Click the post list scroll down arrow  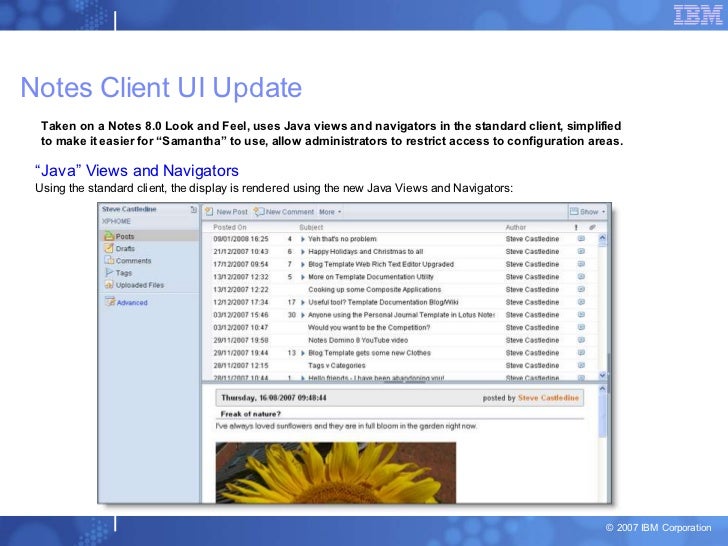602,375
